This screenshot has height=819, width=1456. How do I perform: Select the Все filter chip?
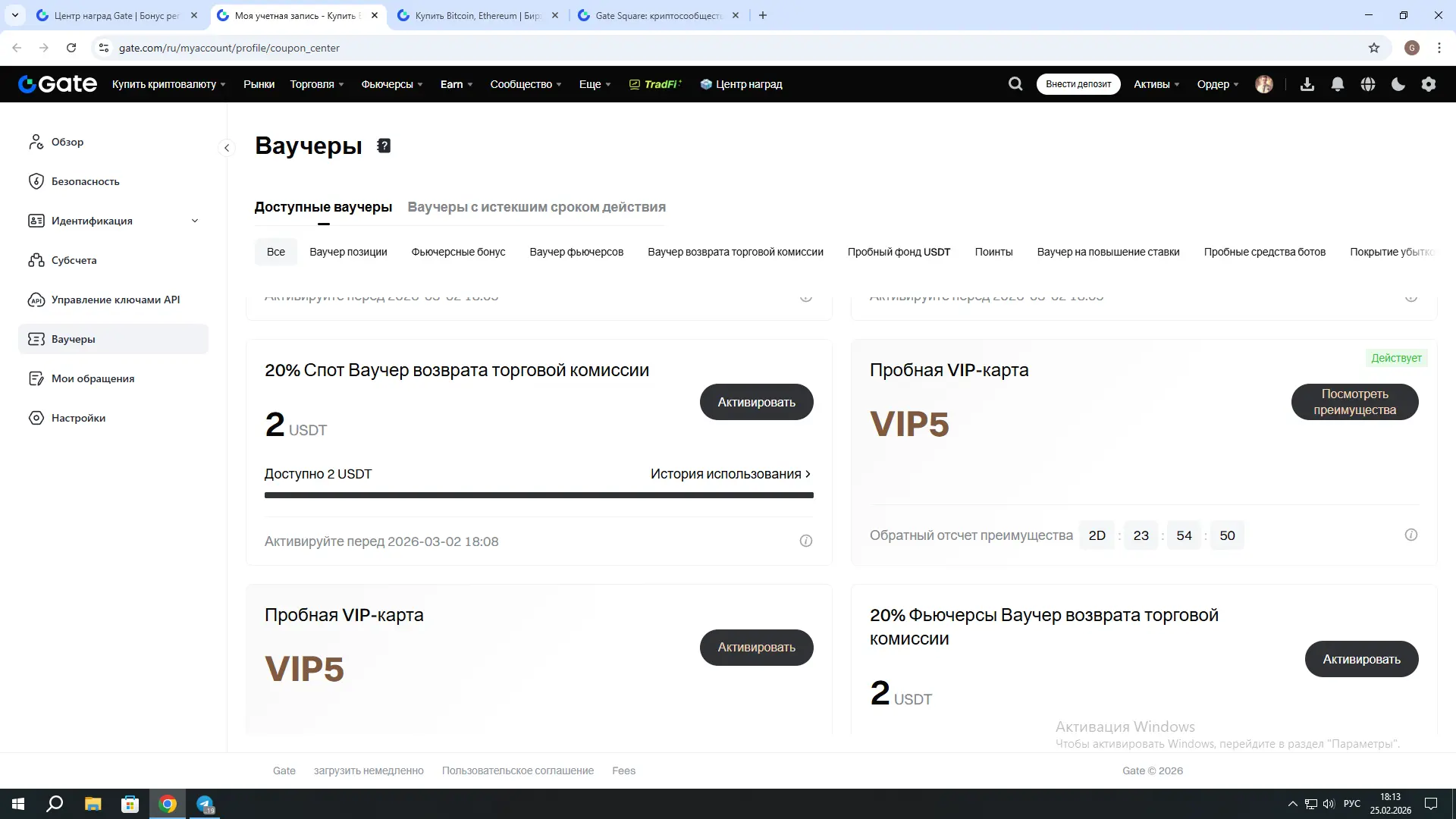click(x=276, y=252)
